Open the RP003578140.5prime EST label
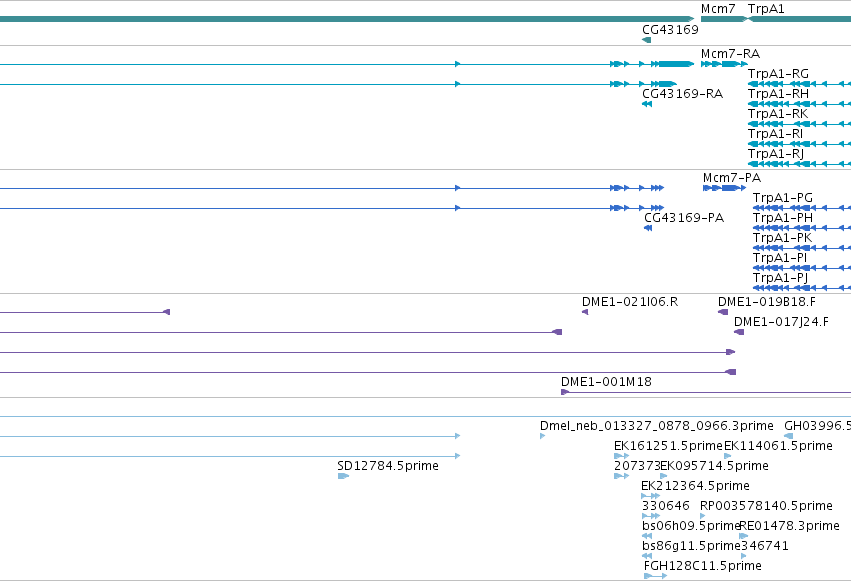Viewport: 851px width, 581px height. (766, 506)
